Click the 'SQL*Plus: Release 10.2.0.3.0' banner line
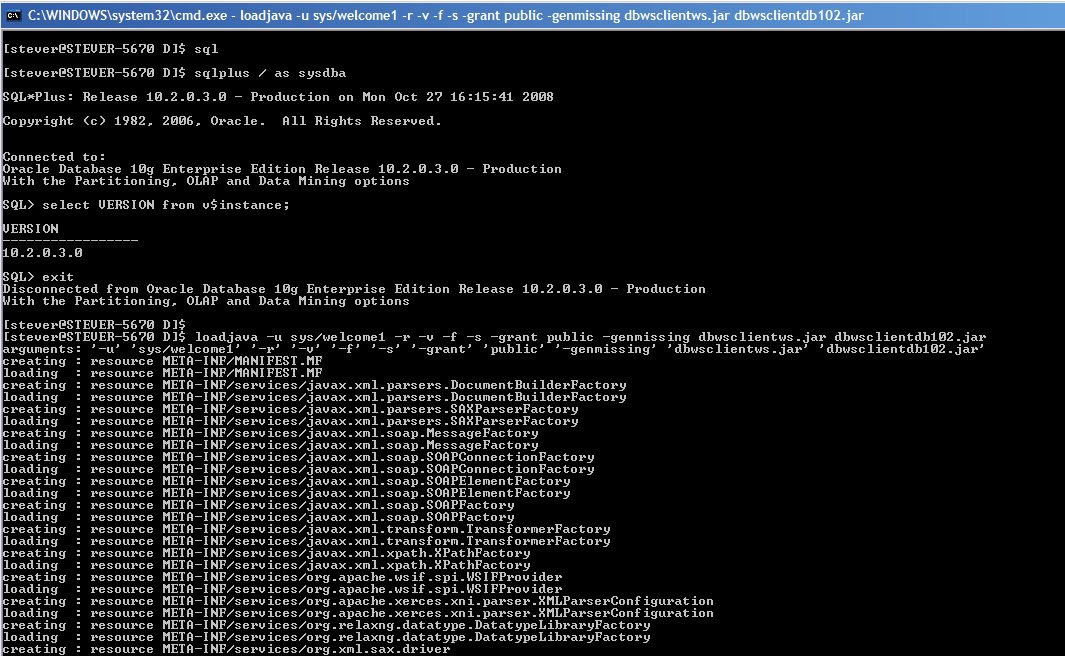 [x=278, y=96]
